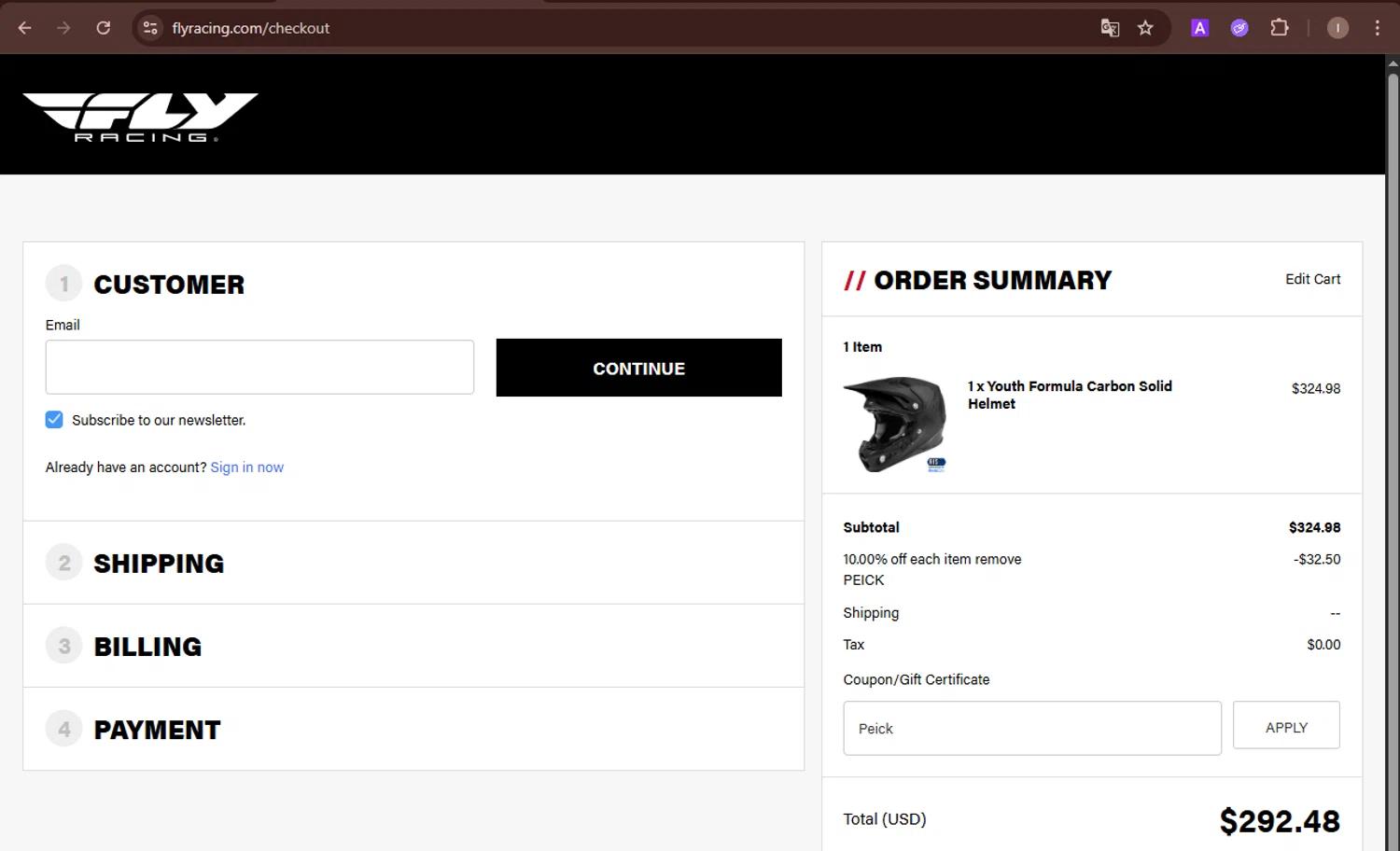Click the Subtotal $324.98 value
Screen dimensions: 1400x851
click(1314, 527)
